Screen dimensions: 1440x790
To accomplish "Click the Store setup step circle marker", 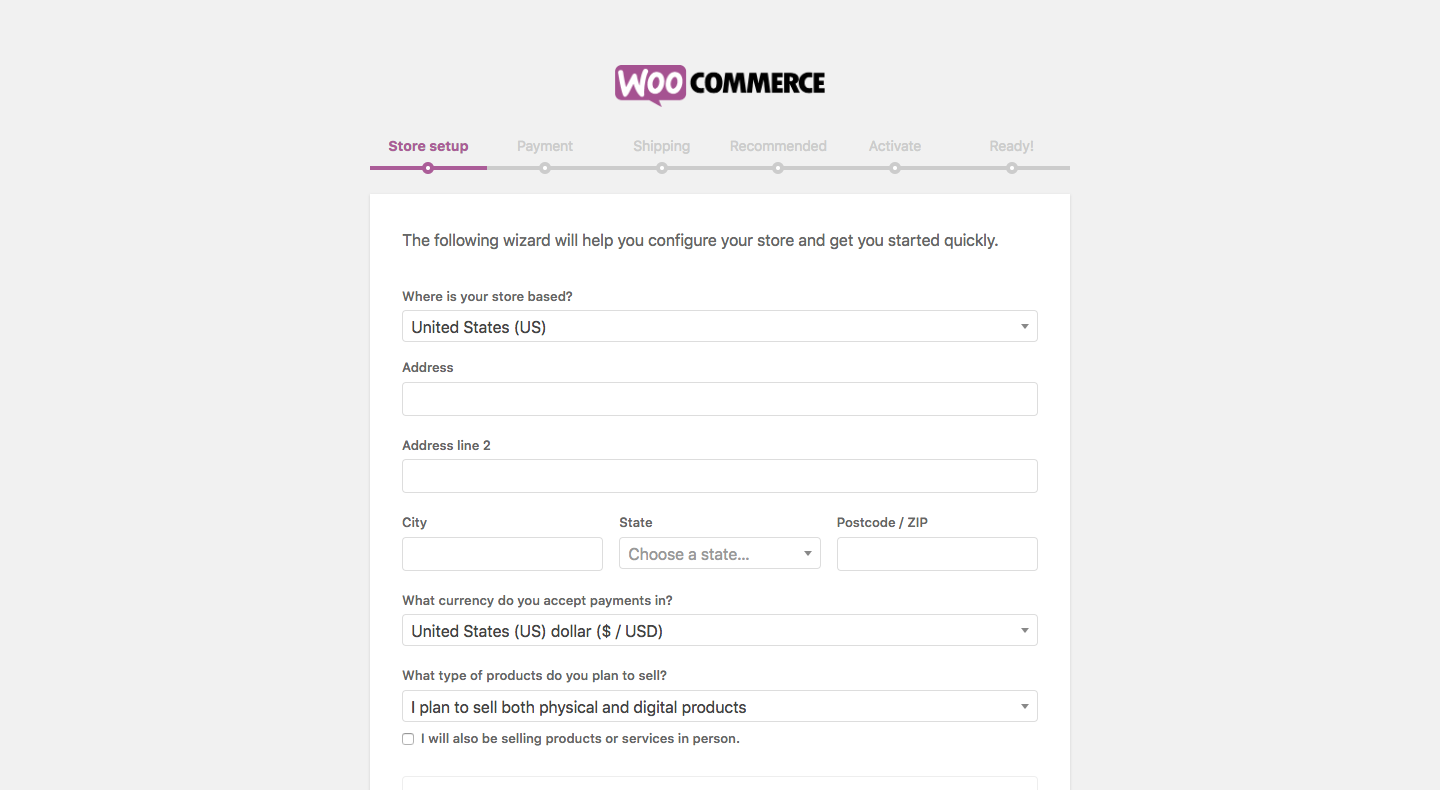I will [428, 168].
